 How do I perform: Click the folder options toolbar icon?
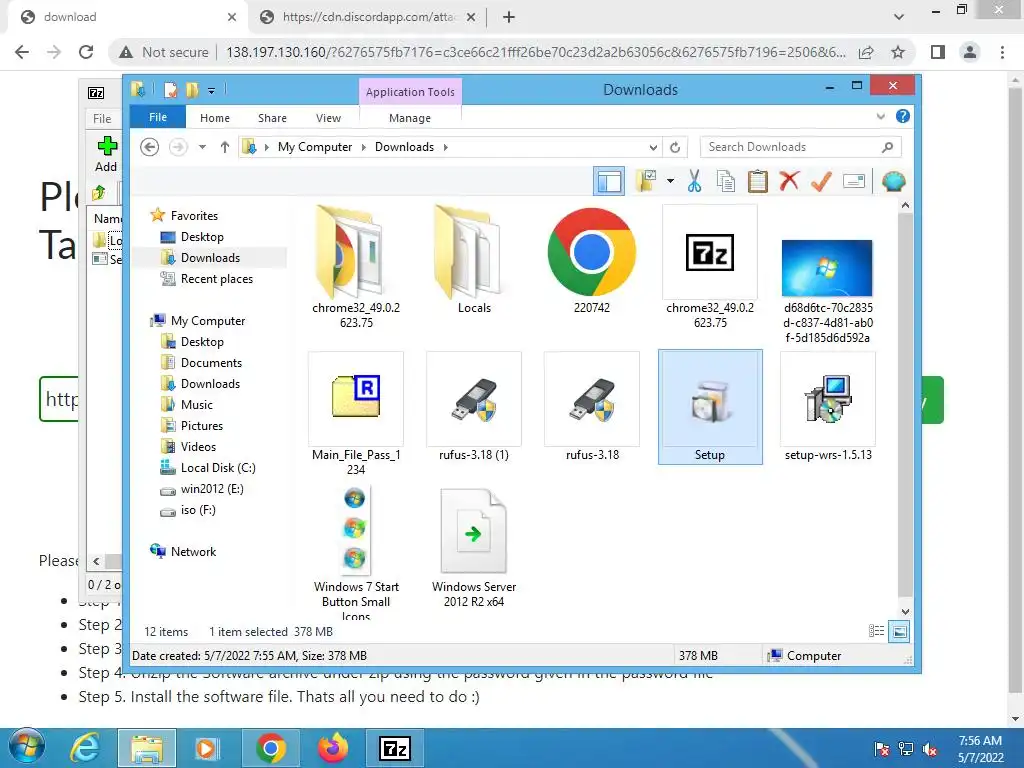coord(647,181)
